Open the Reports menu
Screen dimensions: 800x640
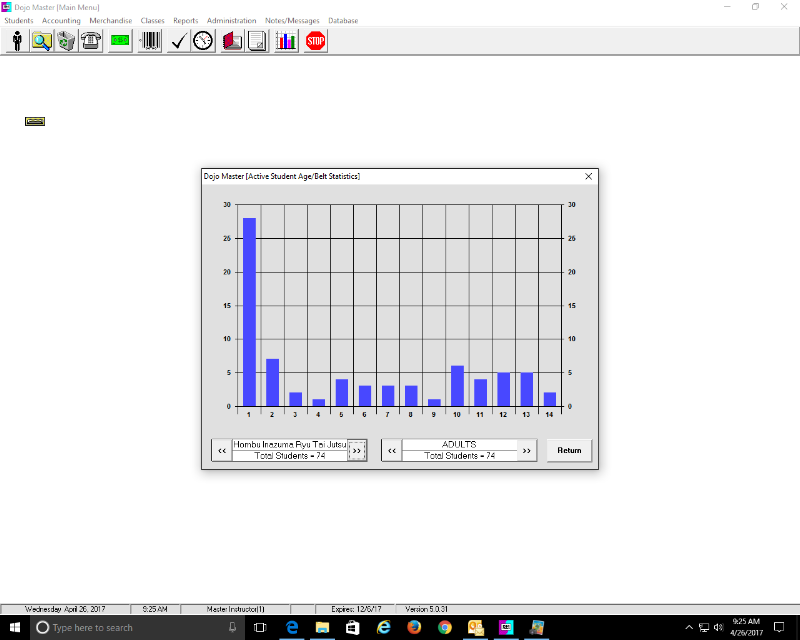click(186, 20)
